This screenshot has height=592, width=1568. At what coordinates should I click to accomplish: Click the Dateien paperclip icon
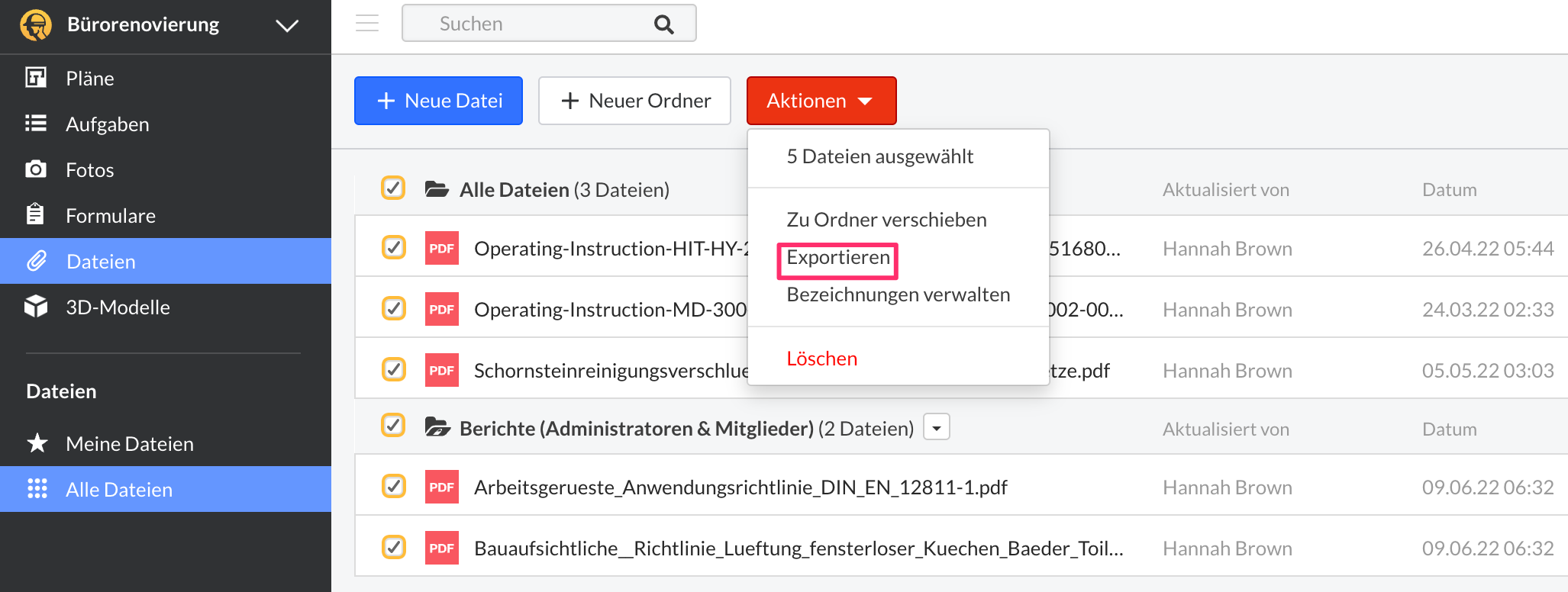pyautogui.click(x=37, y=261)
